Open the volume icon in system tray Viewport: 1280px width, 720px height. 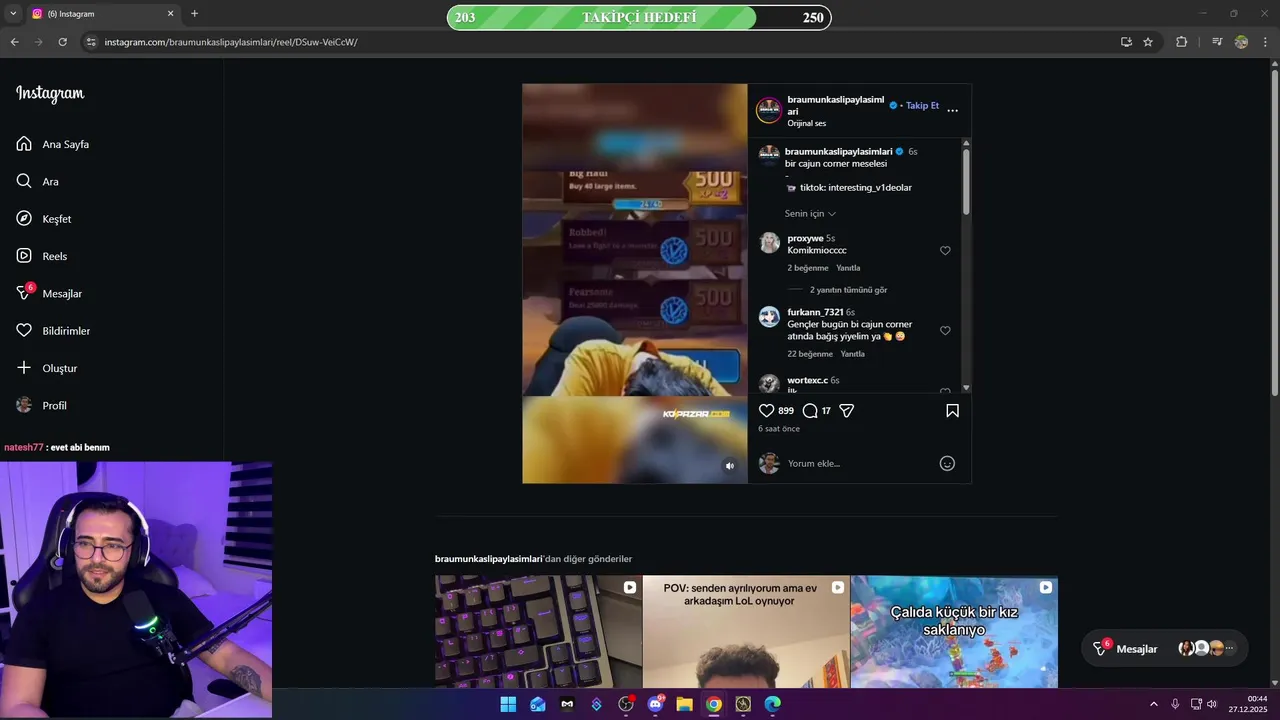coord(1211,704)
